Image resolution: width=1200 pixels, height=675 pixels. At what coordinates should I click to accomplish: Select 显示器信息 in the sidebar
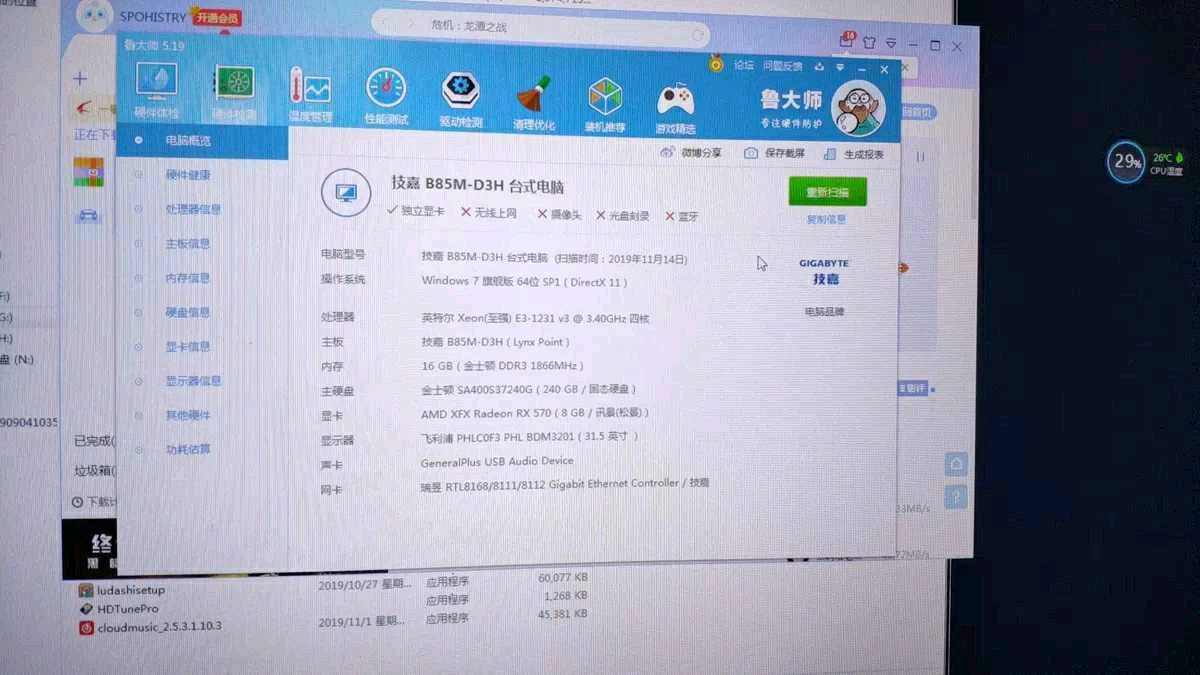193,381
